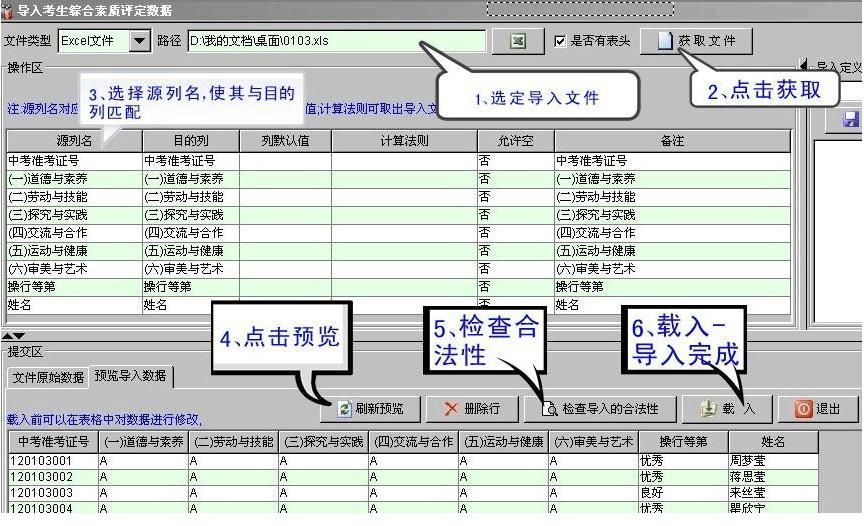Collapse panel using the up/down splitter arrows
The height and width of the screenshot is (526, 864).
(13, 335)
